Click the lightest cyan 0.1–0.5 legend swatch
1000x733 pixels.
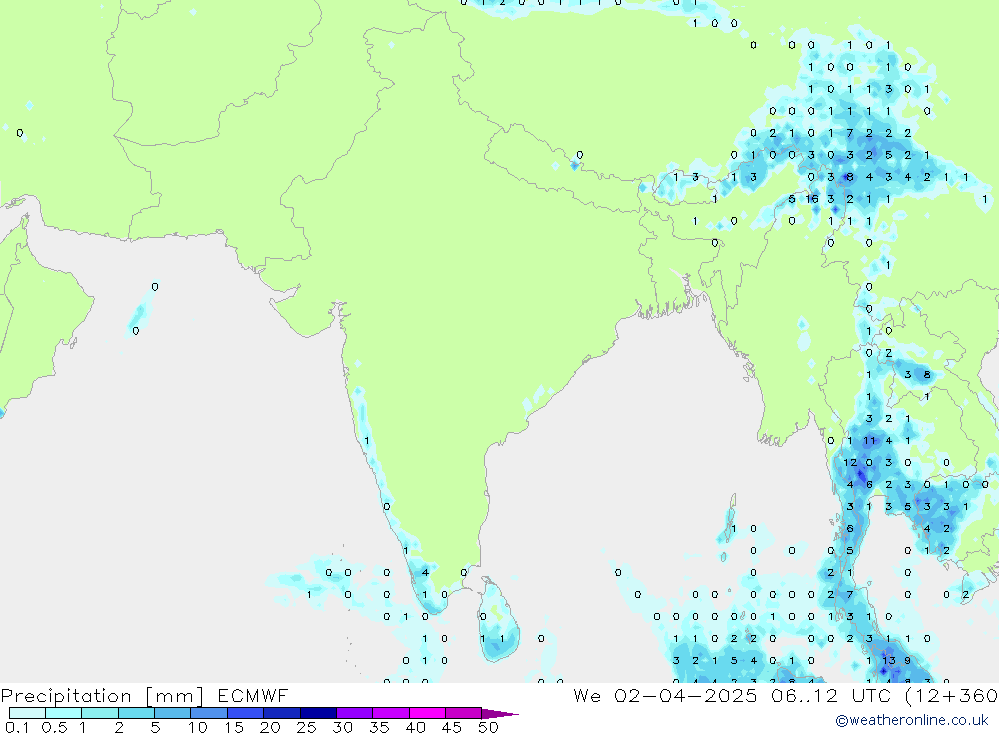point(27,713)
